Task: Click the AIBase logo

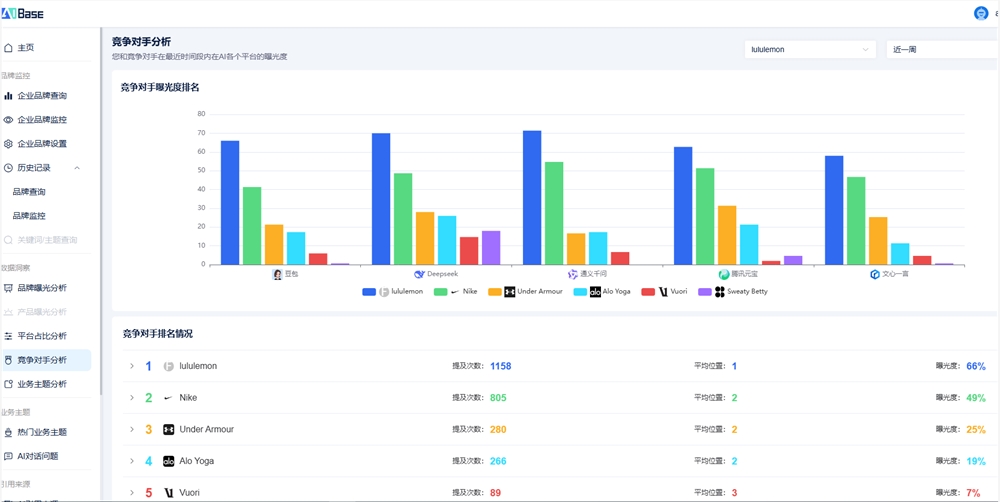Action: click(22, 13)
